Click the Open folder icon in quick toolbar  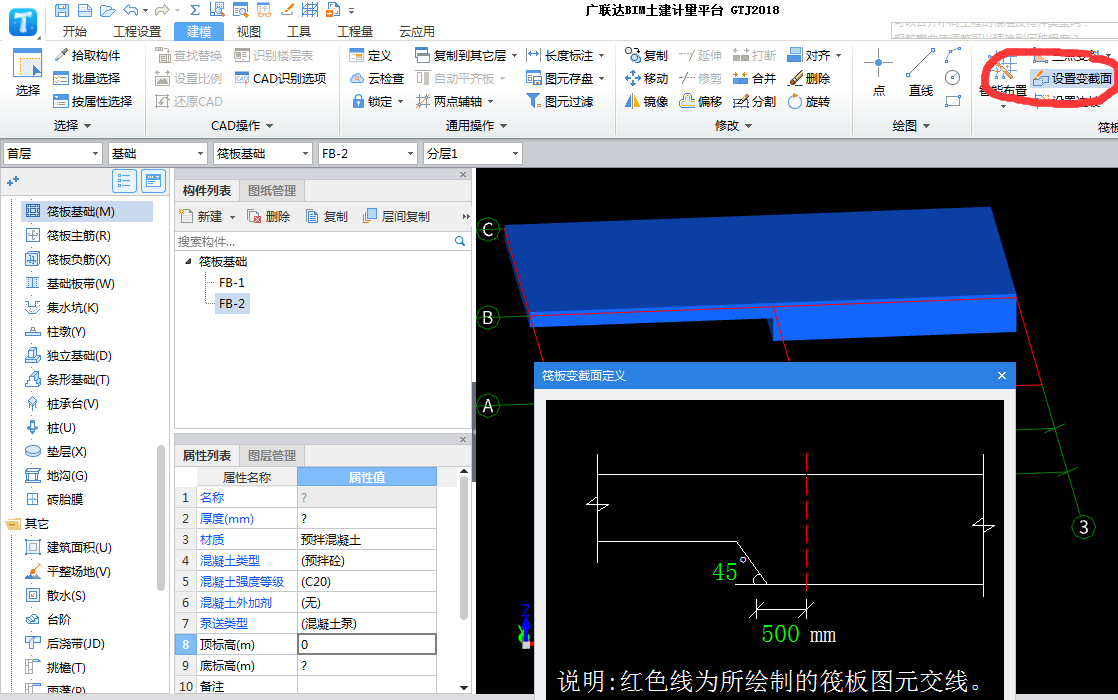pos(108,10)
